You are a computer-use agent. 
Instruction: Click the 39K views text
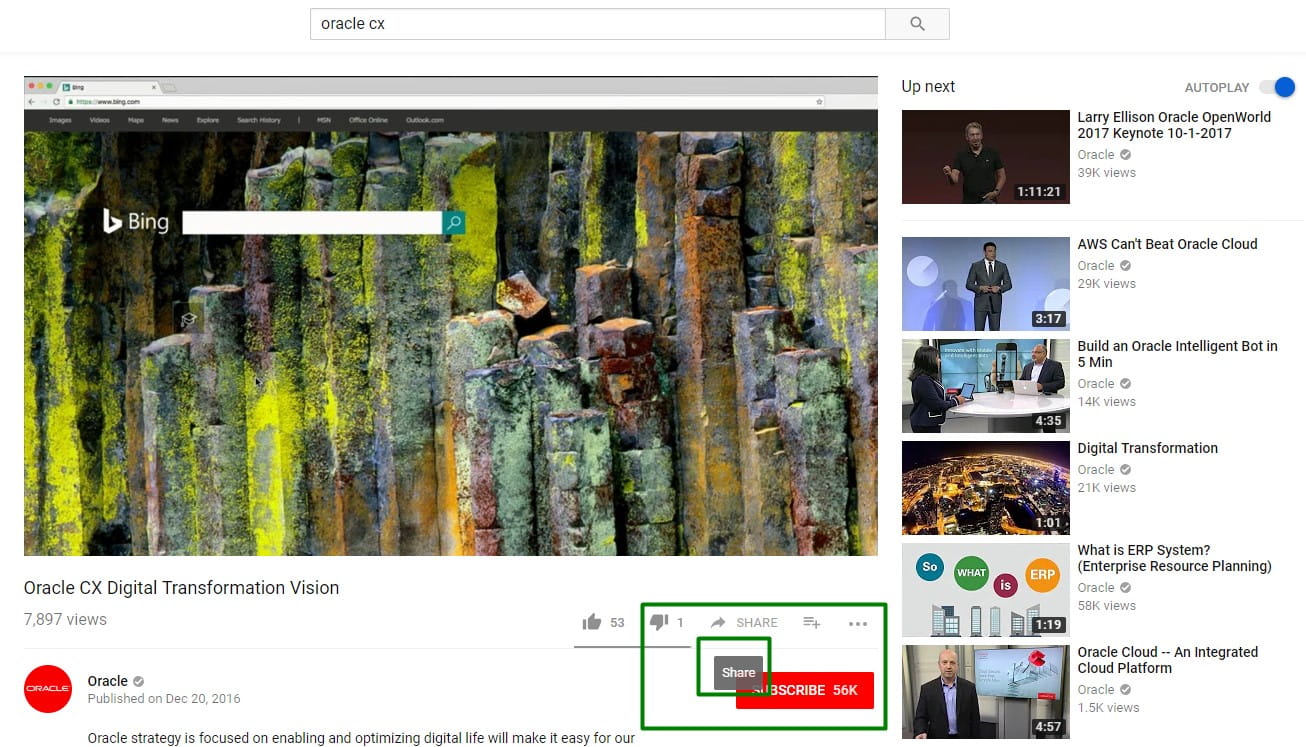1106,173
